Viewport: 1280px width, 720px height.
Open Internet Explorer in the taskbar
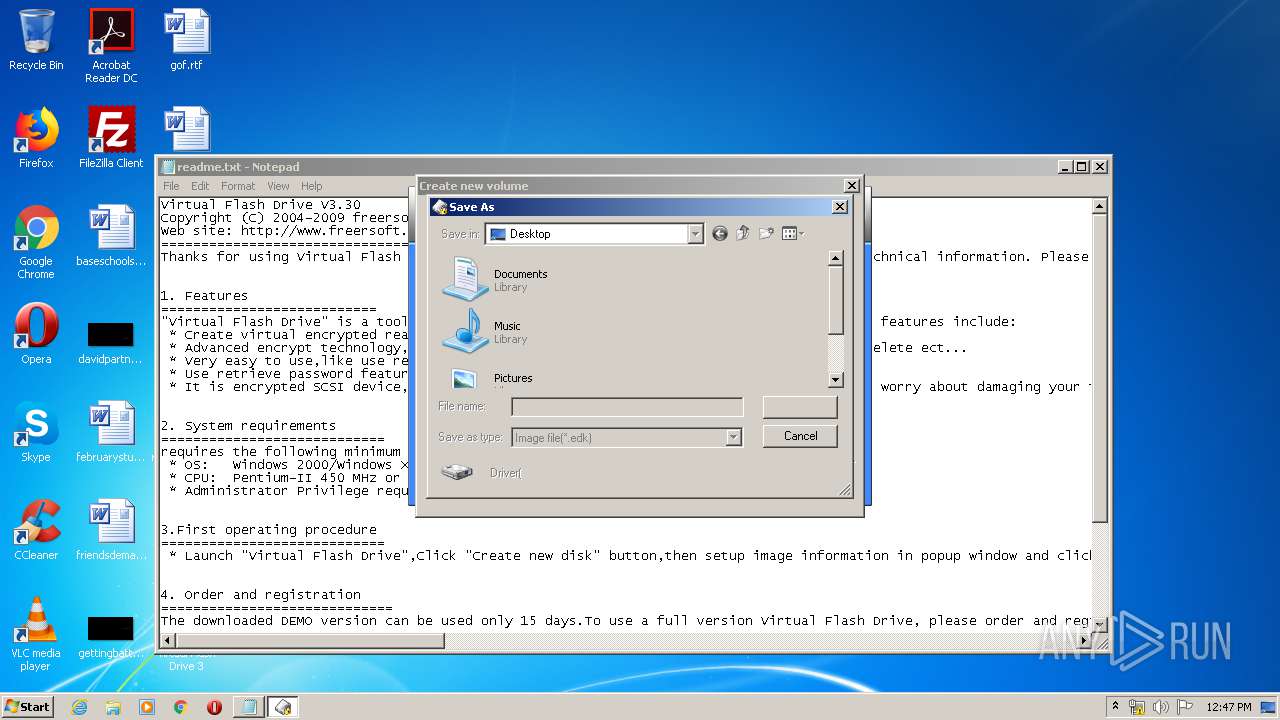(79, 707)
